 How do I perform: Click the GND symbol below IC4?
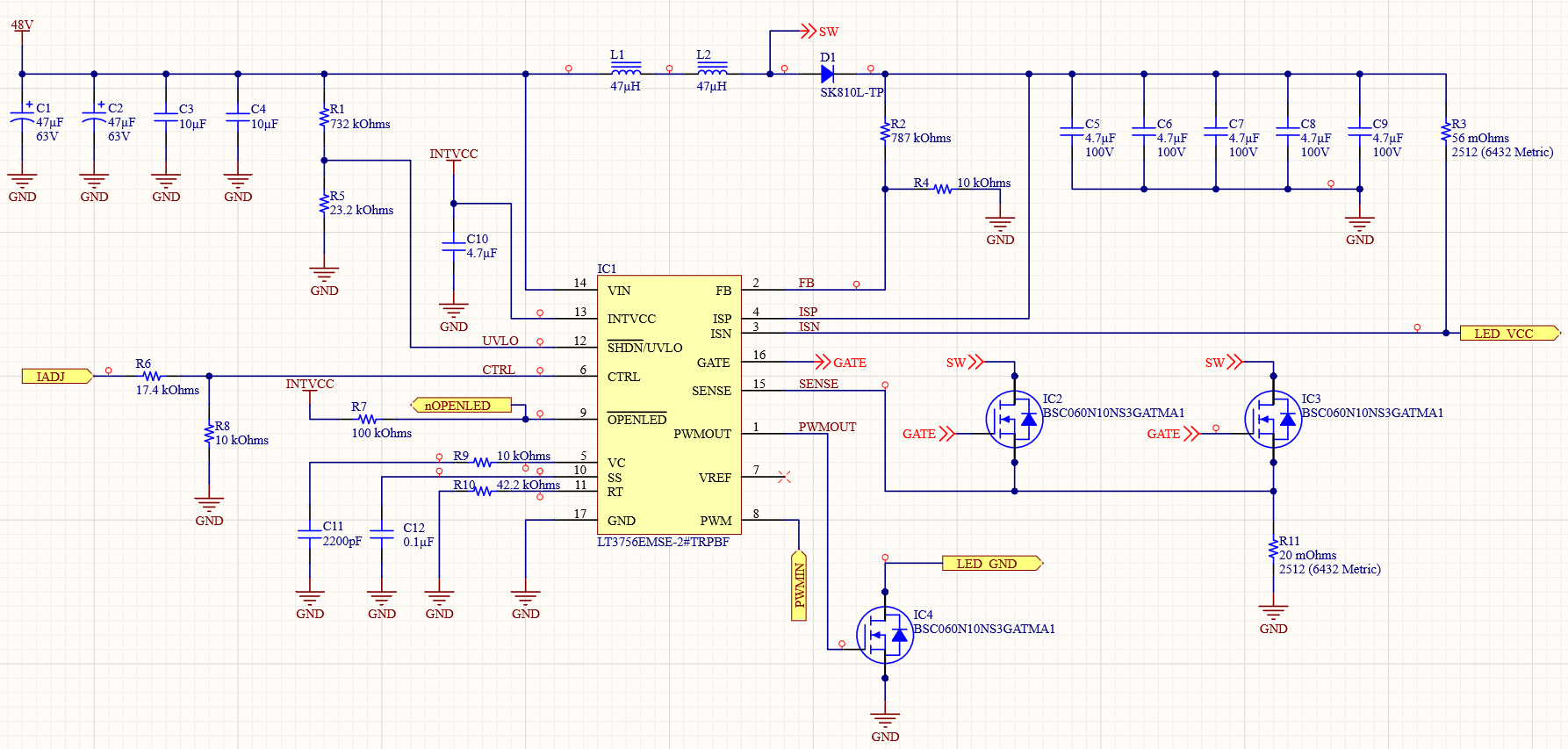pos(885,727)
